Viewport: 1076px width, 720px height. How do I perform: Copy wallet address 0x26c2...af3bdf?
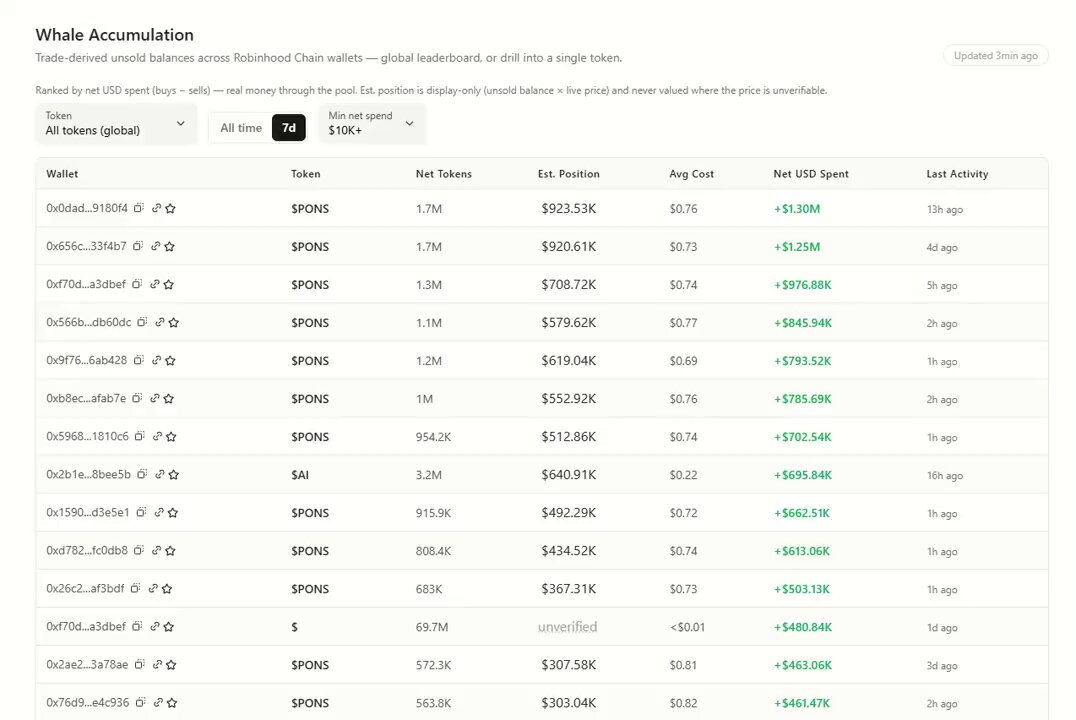136,588
